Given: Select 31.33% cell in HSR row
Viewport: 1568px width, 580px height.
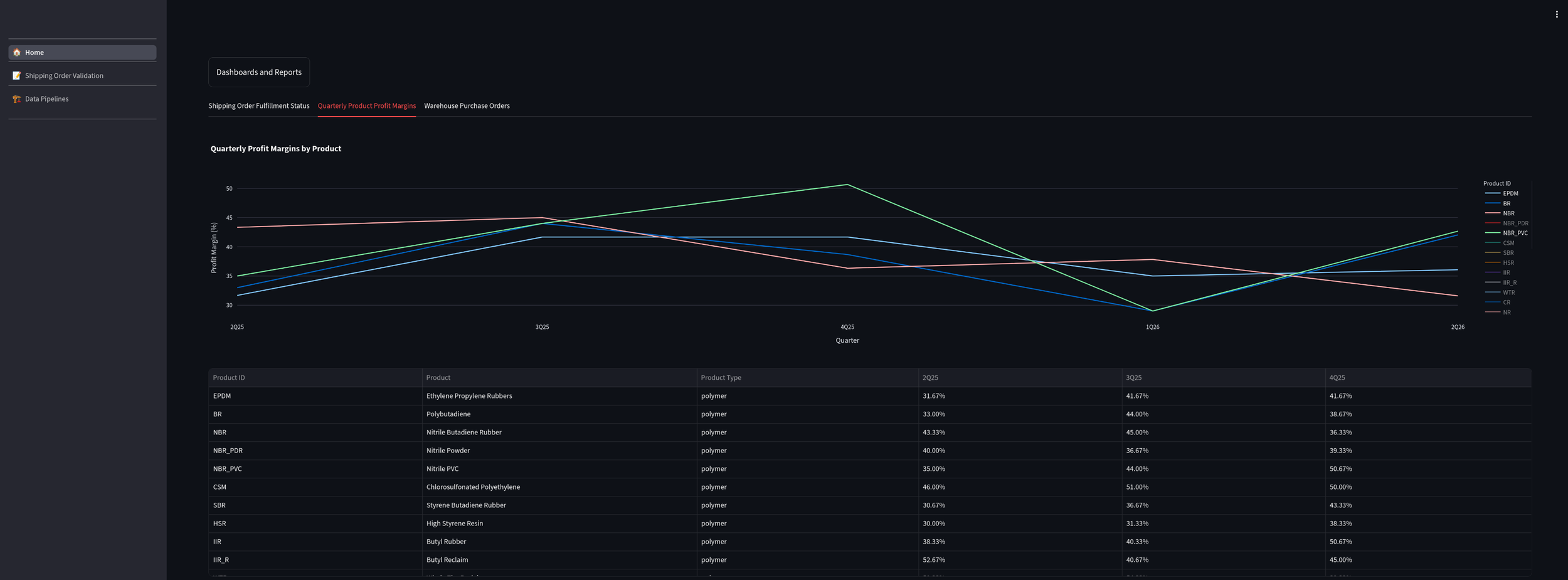Looking at the screenshot, I should [x=1223, y=524].
